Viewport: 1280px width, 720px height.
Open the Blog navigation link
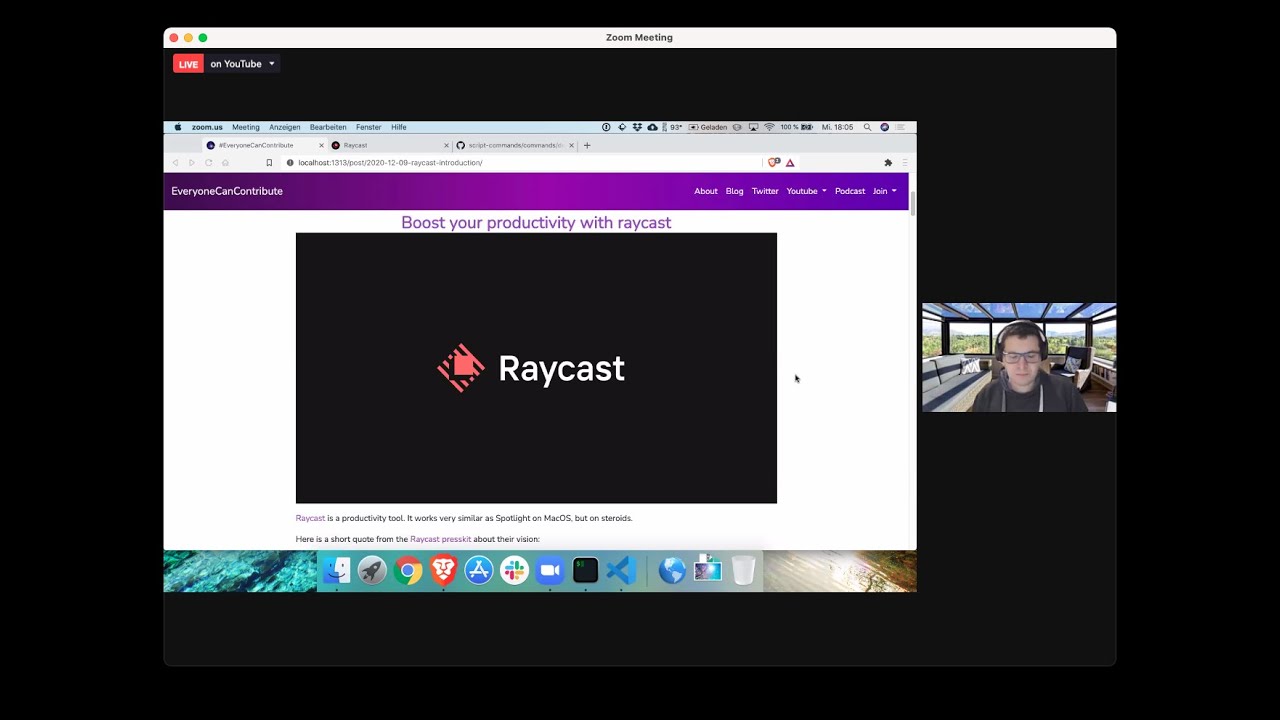tap(735, 191)
